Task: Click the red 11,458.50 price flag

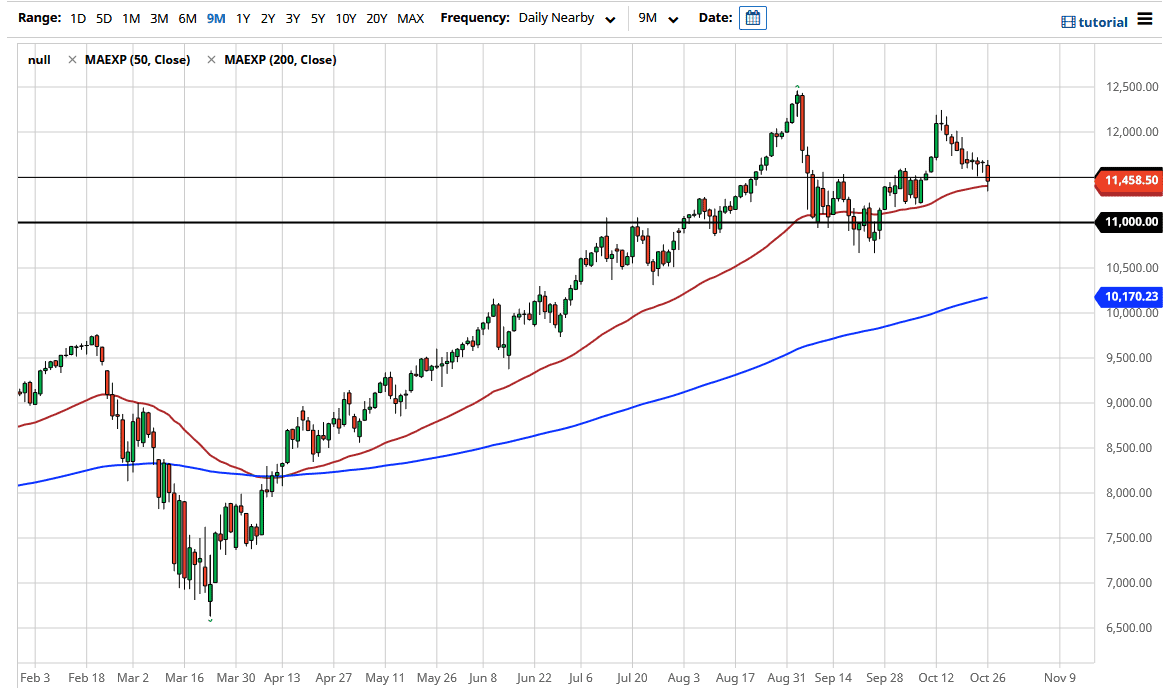Action: point(1128,182)
